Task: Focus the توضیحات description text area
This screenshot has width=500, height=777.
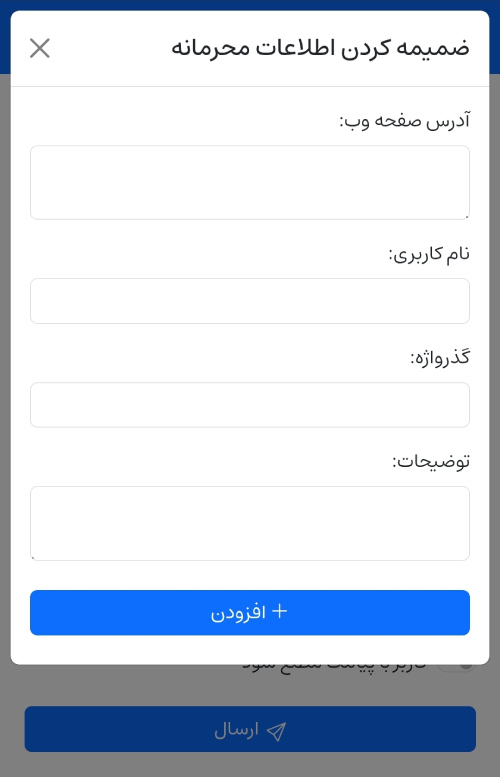Action: (x=250, y=523)
